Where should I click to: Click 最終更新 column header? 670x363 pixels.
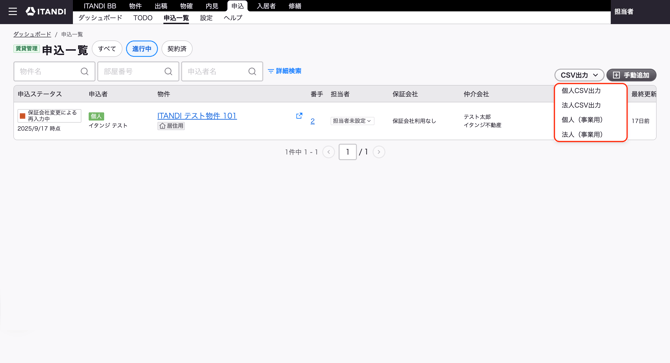(x=644, y=94)
